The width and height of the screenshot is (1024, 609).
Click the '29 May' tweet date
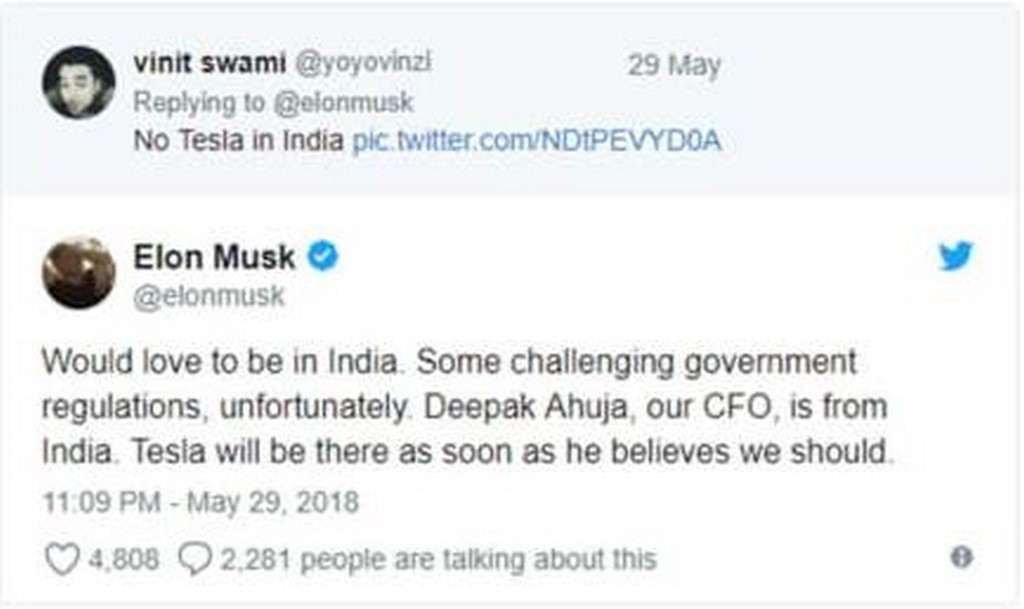(x=673, y=66)
